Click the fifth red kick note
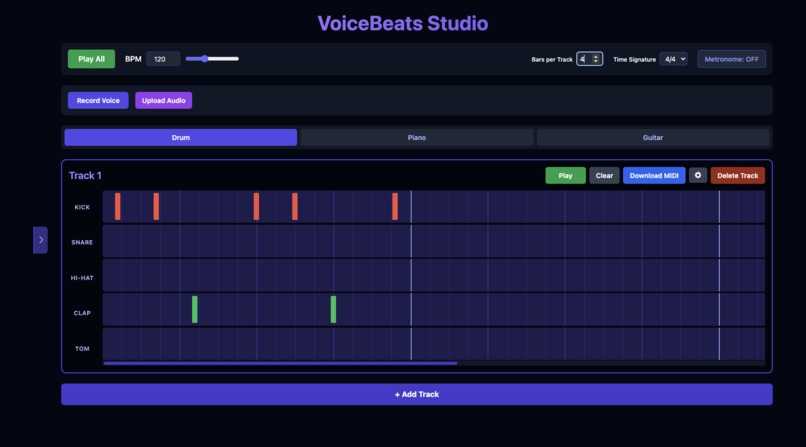Screen dimensions: 806x447 (x=395, y=207)
